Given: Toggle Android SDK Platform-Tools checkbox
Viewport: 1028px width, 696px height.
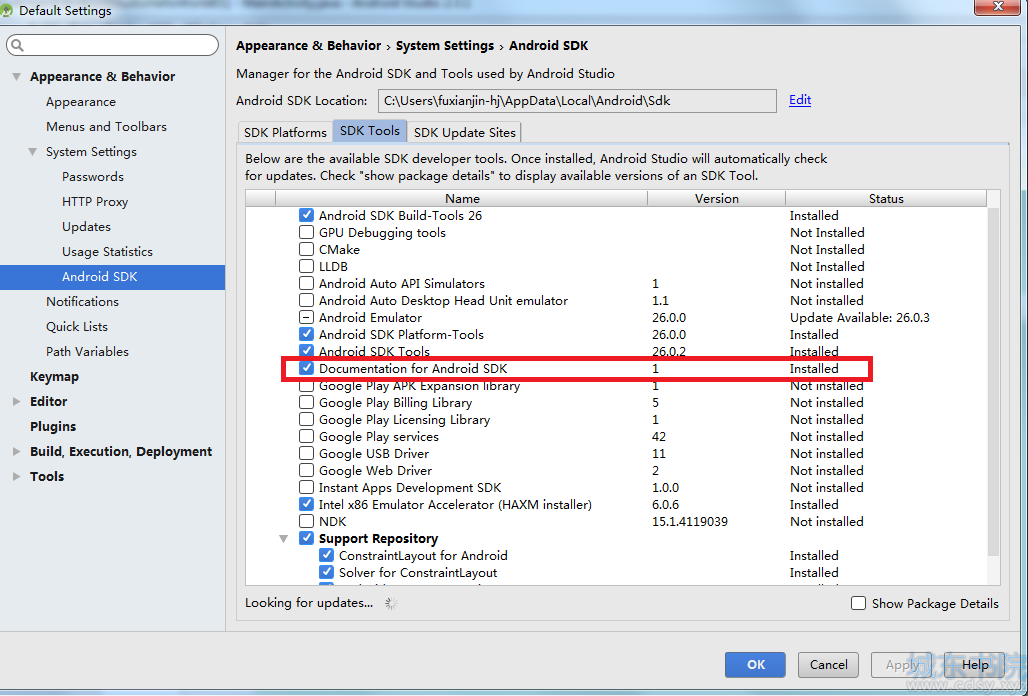Looking at the screenshot, I should point(306,334).
